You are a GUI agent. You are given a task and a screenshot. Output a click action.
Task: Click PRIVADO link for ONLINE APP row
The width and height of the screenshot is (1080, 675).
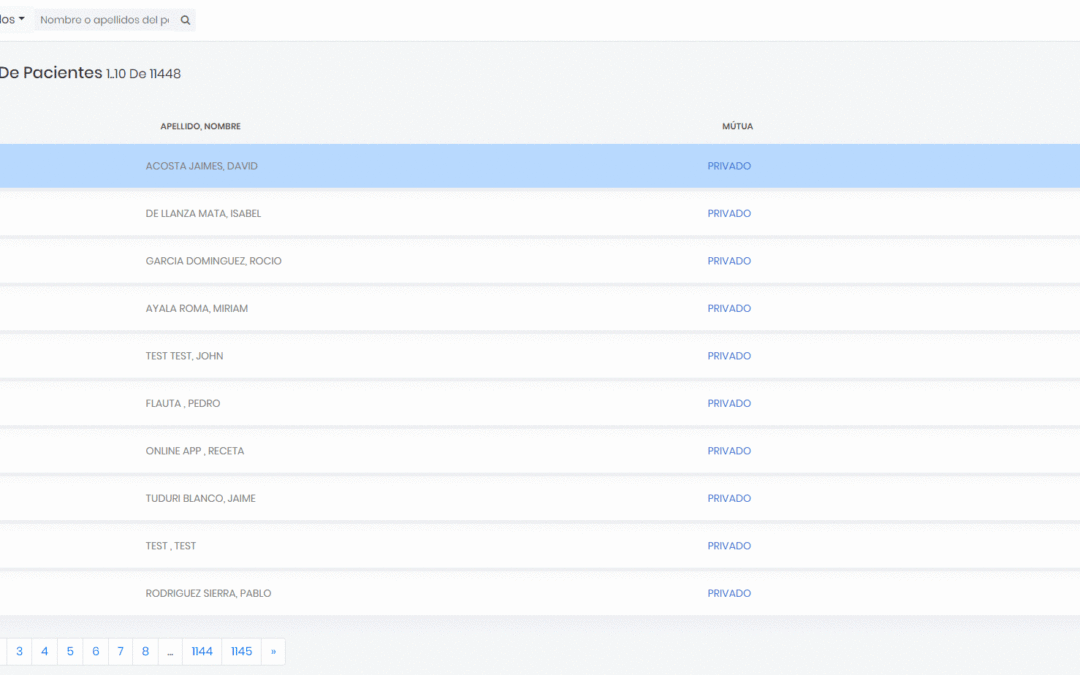click(729, 451)
